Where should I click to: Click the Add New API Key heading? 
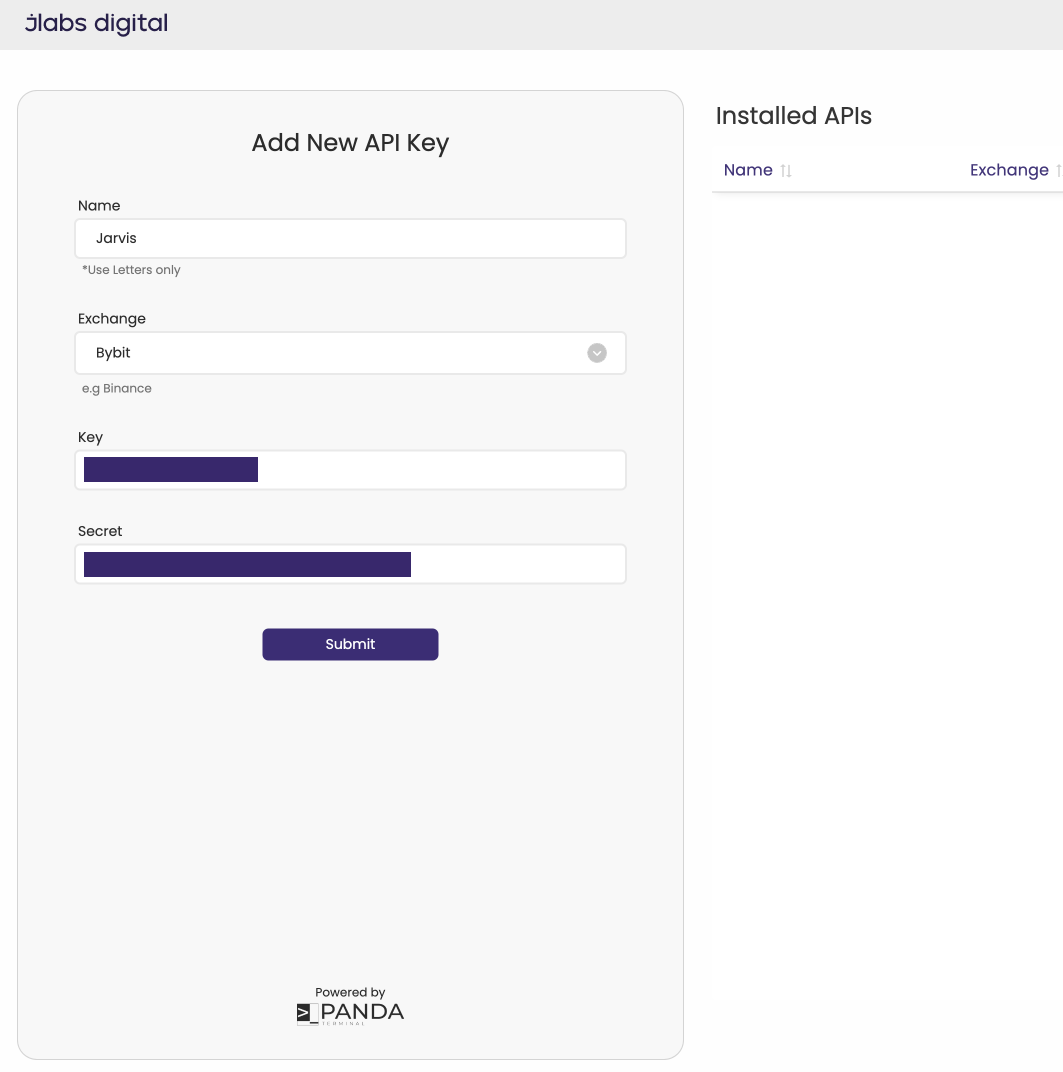tap(350, 143)
